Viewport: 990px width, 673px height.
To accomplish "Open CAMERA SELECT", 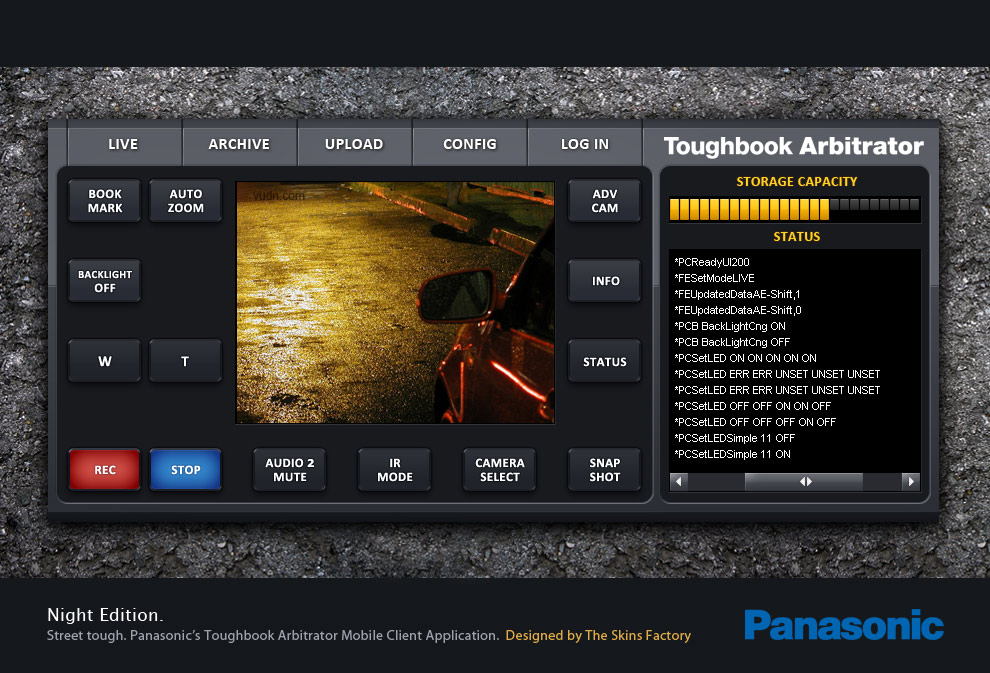I will [x=499, y=470].
